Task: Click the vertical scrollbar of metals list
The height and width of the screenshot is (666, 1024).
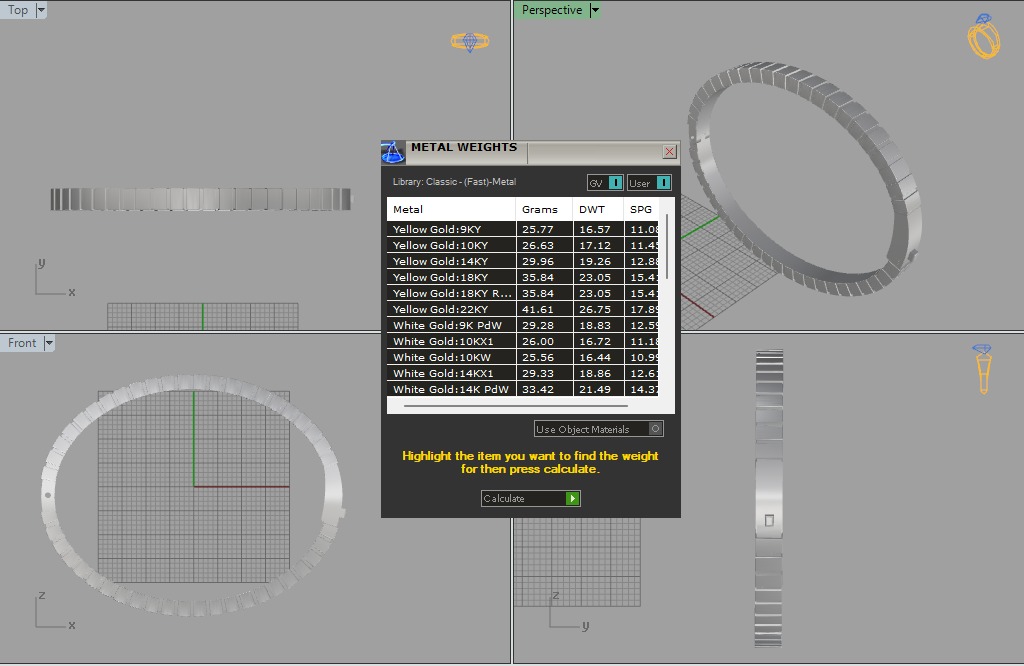Action: [x=667, y=246]
